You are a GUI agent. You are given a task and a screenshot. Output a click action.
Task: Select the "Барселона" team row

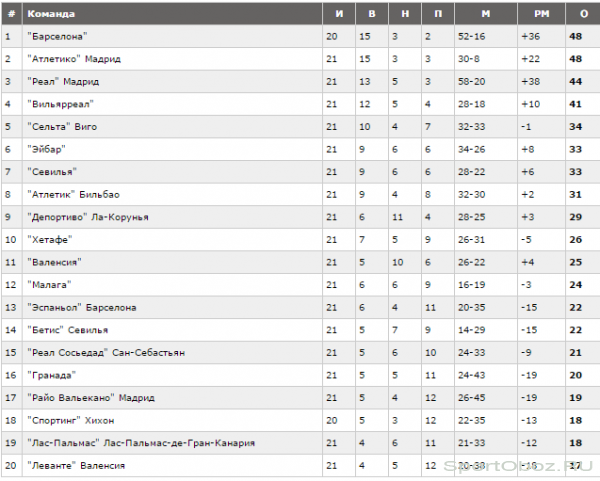tap(301, 36)
